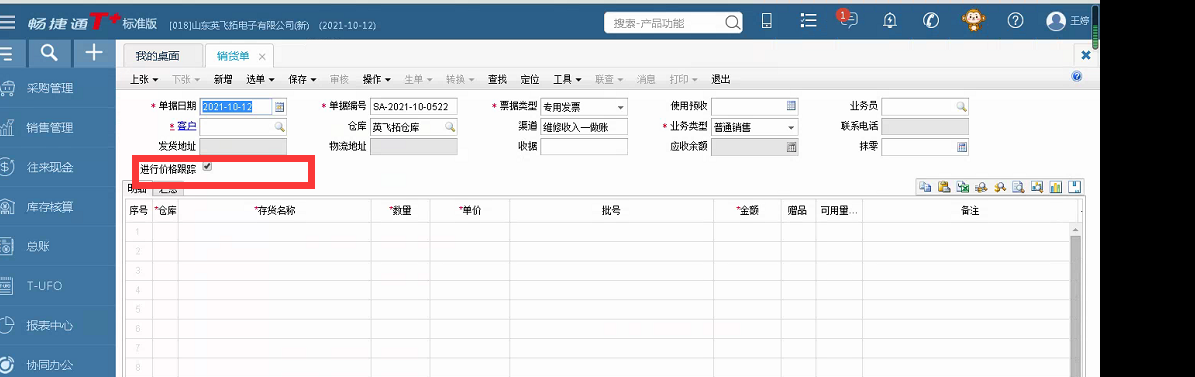This screenshot has height=377, width=1195.
Task: Click the 查找 toolbar button
Action: 498,79
